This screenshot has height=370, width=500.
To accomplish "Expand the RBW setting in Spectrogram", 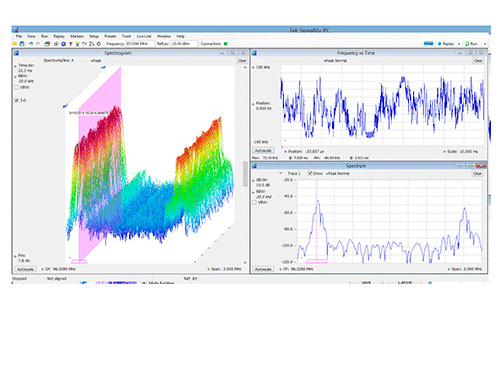I will (x=15, y=77).
